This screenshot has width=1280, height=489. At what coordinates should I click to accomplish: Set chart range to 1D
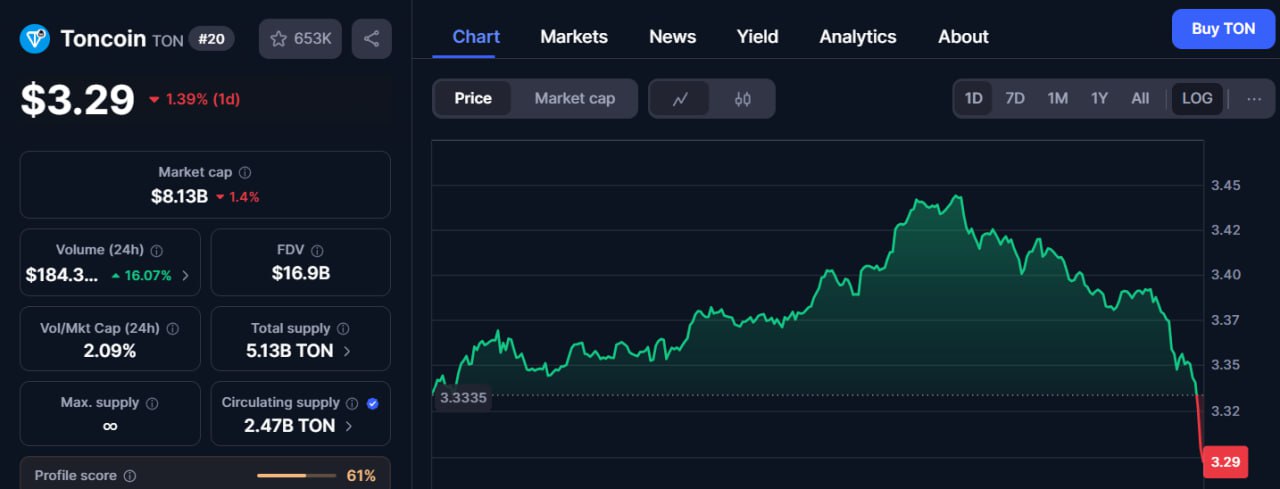(x=973, y=98)
